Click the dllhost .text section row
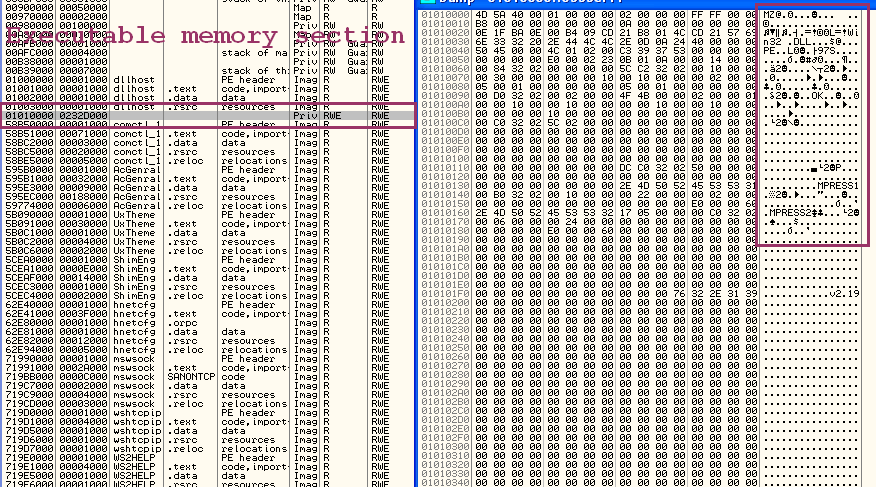876x487 pixels. 200,87
